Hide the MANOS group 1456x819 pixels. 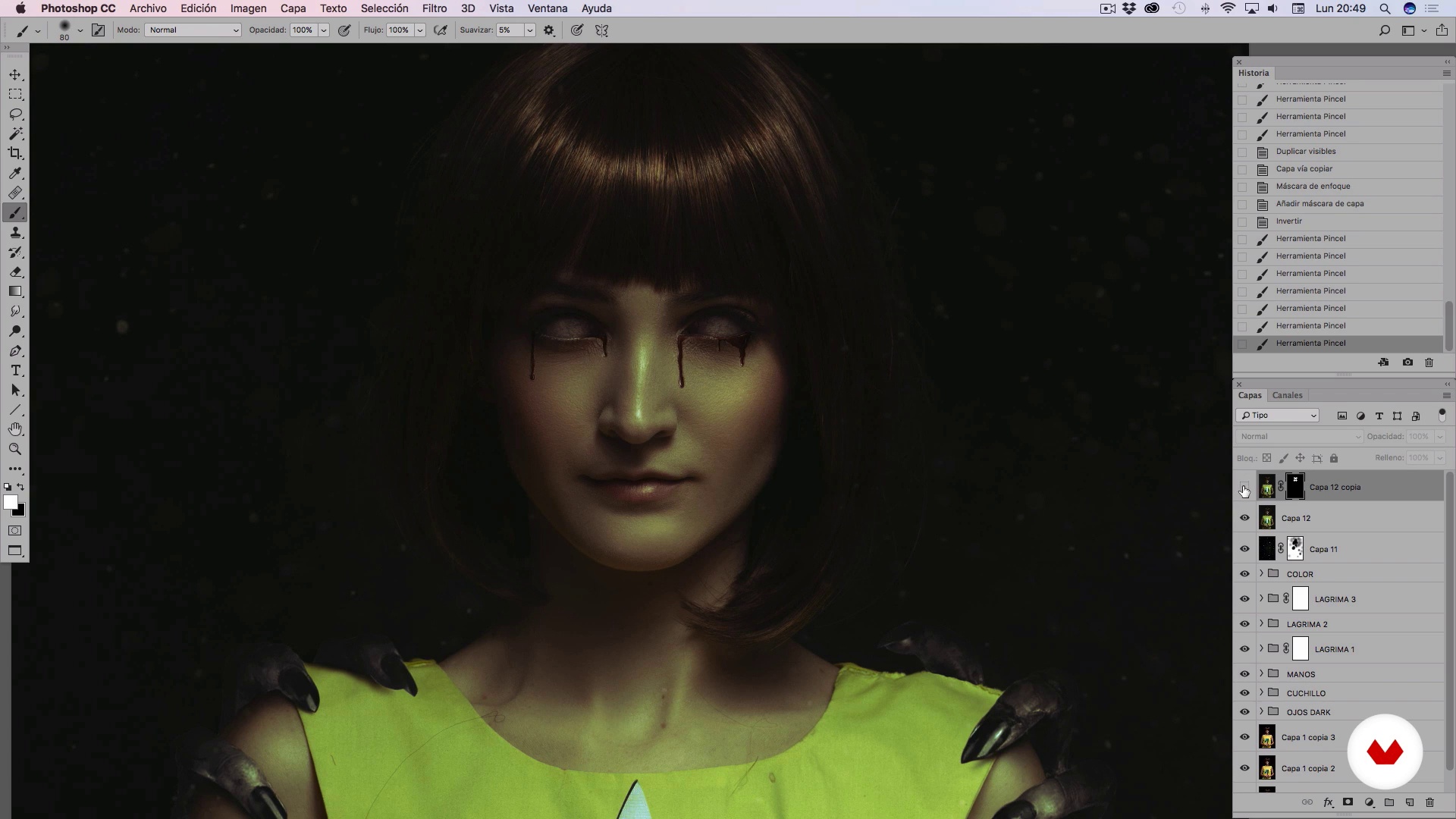point(1244,674)
